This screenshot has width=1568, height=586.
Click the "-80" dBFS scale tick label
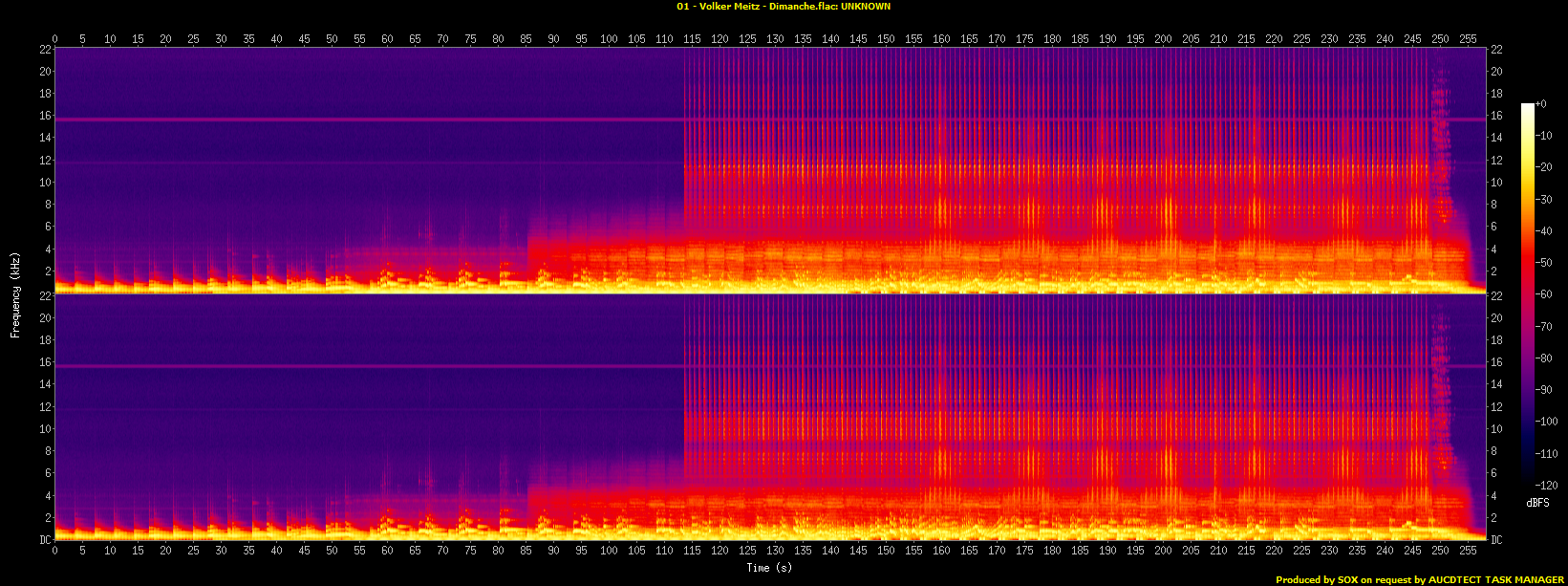[x=1544, y=358]
